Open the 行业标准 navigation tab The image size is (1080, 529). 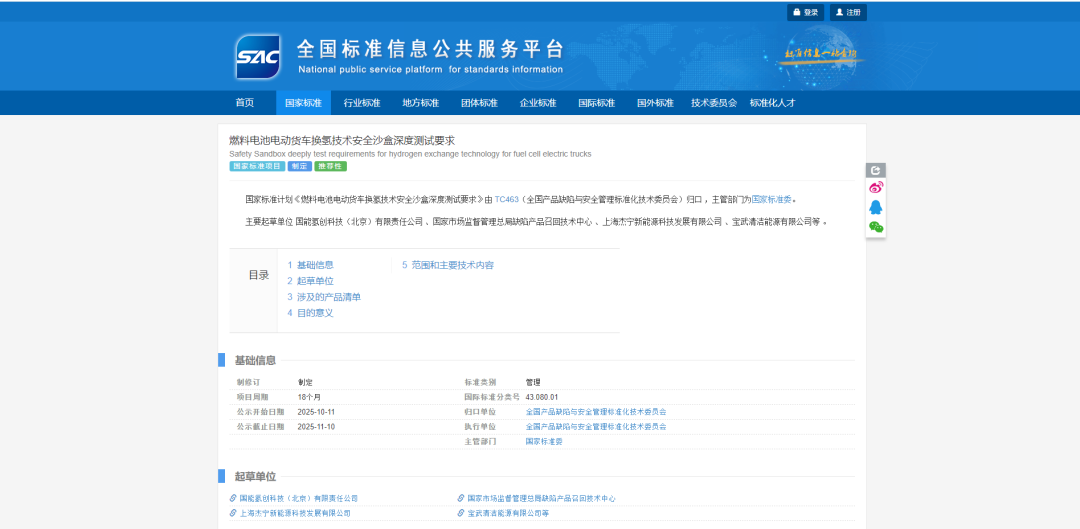(362, 103)
